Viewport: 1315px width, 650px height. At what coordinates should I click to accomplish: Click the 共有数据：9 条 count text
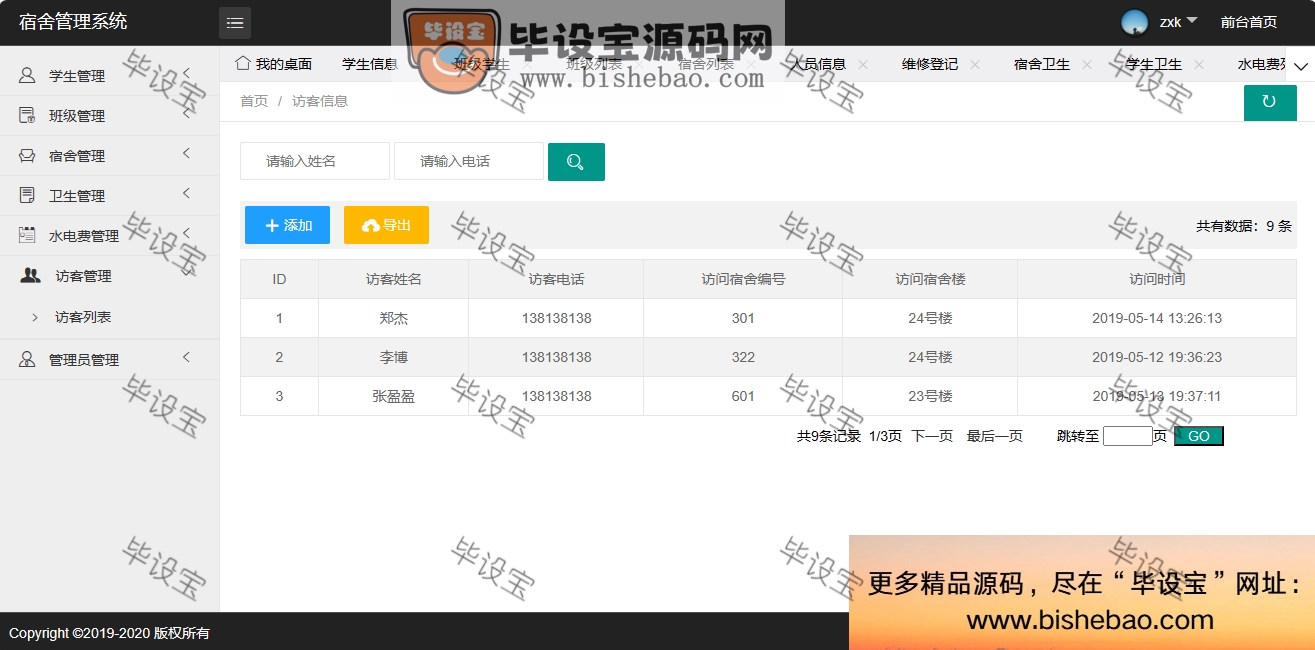click(x=1244, y=226)
